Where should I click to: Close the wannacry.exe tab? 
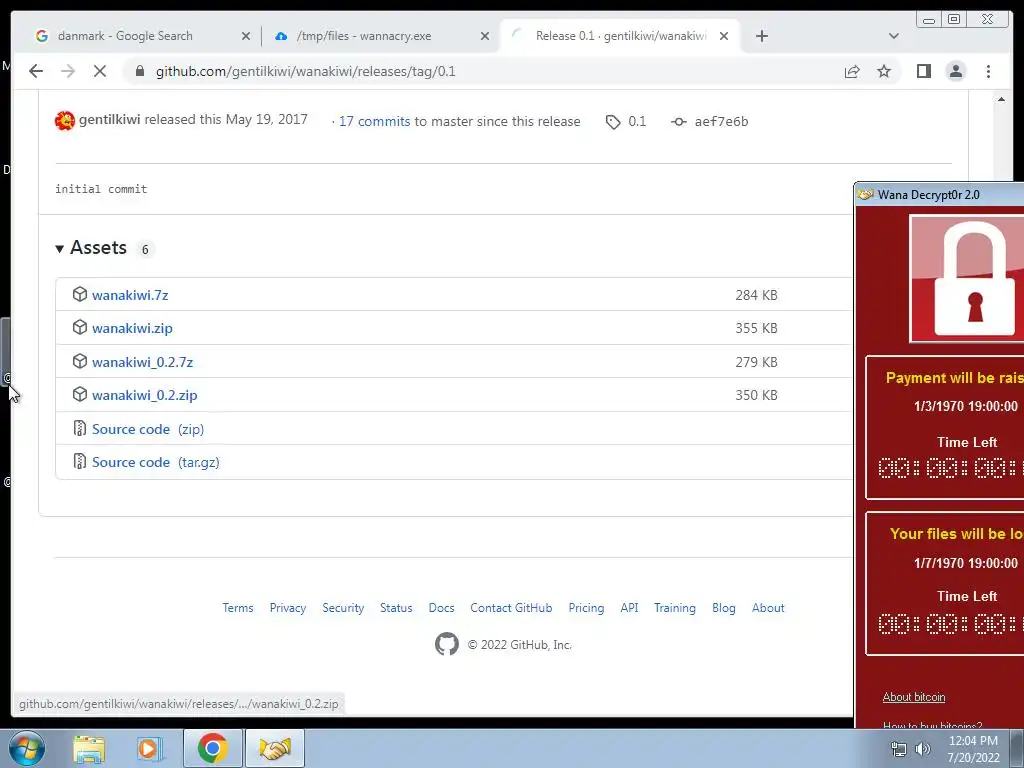tap(485, 36)
